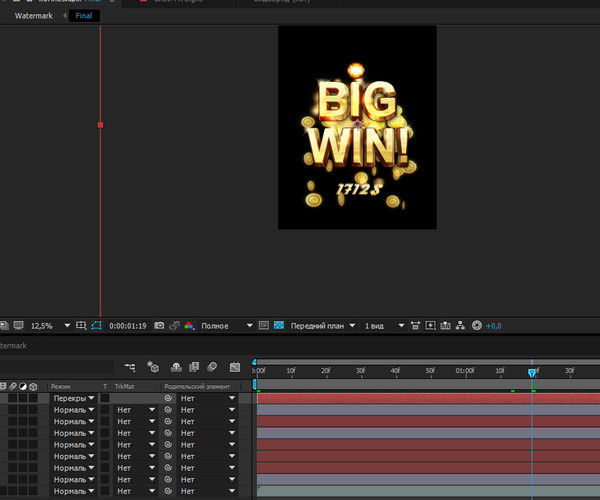This screenshot has width=600, height=500.
Task: Click the parent pick whip on Перекры row
Action: click(168, 398)
